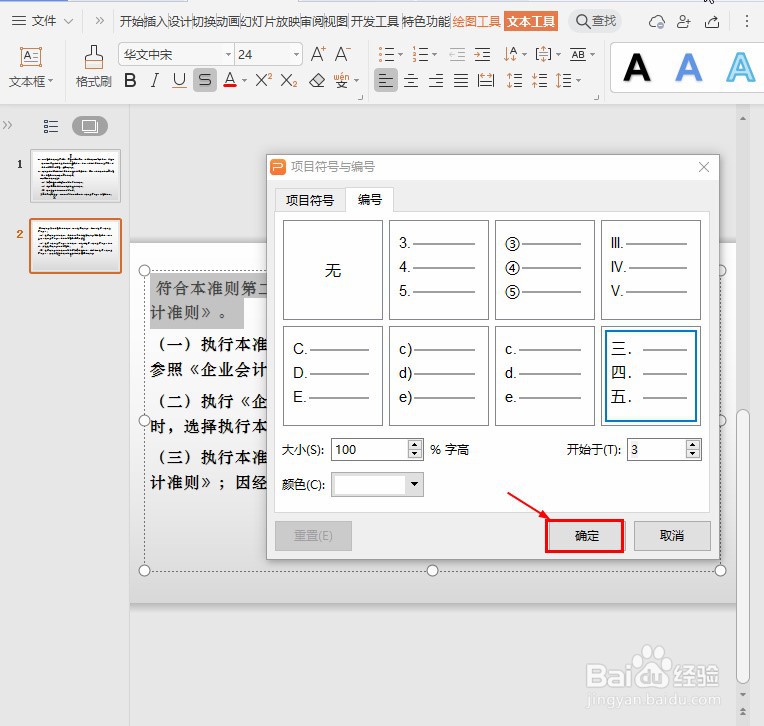Open the 文件 menu
This screenshot has width=764, height=726.
coord(42,21)
